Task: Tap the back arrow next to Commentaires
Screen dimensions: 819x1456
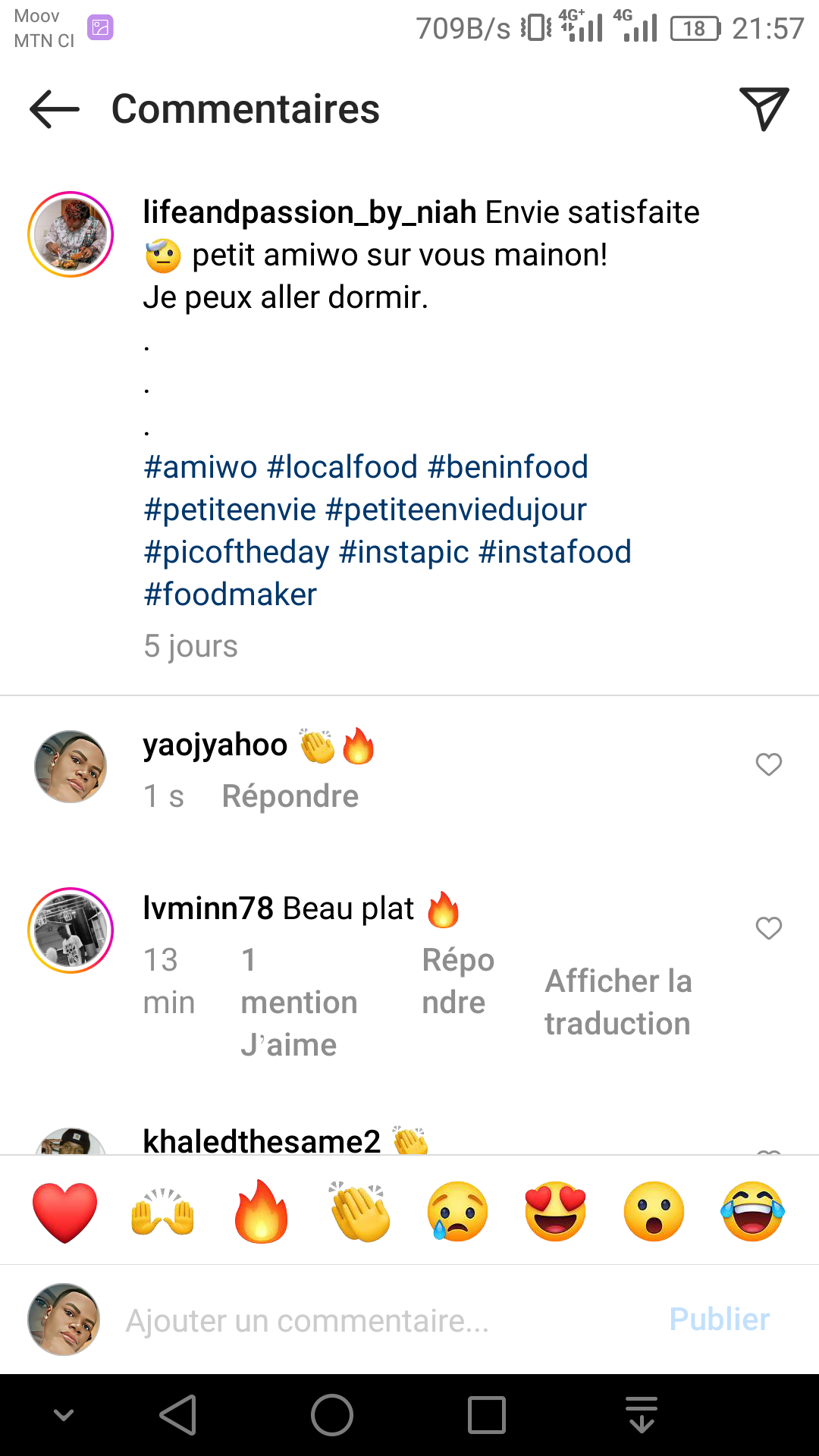Action: tap(55, 109)
